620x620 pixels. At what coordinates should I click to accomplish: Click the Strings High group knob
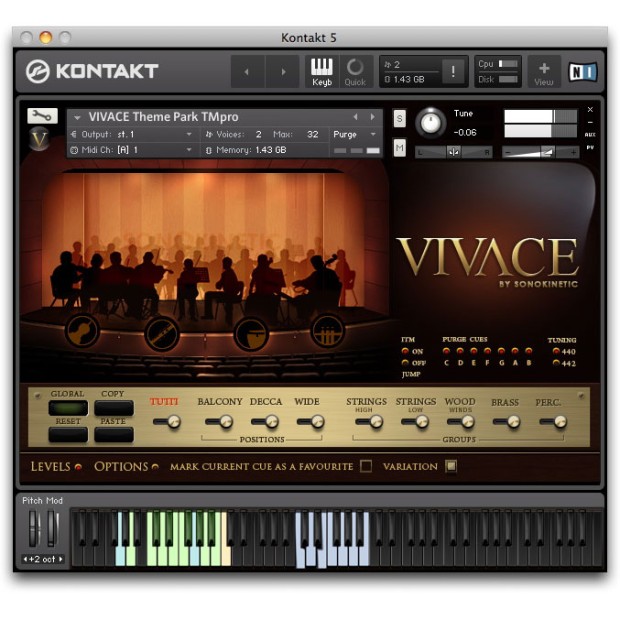pyautogui.click(x=375, y=422)
